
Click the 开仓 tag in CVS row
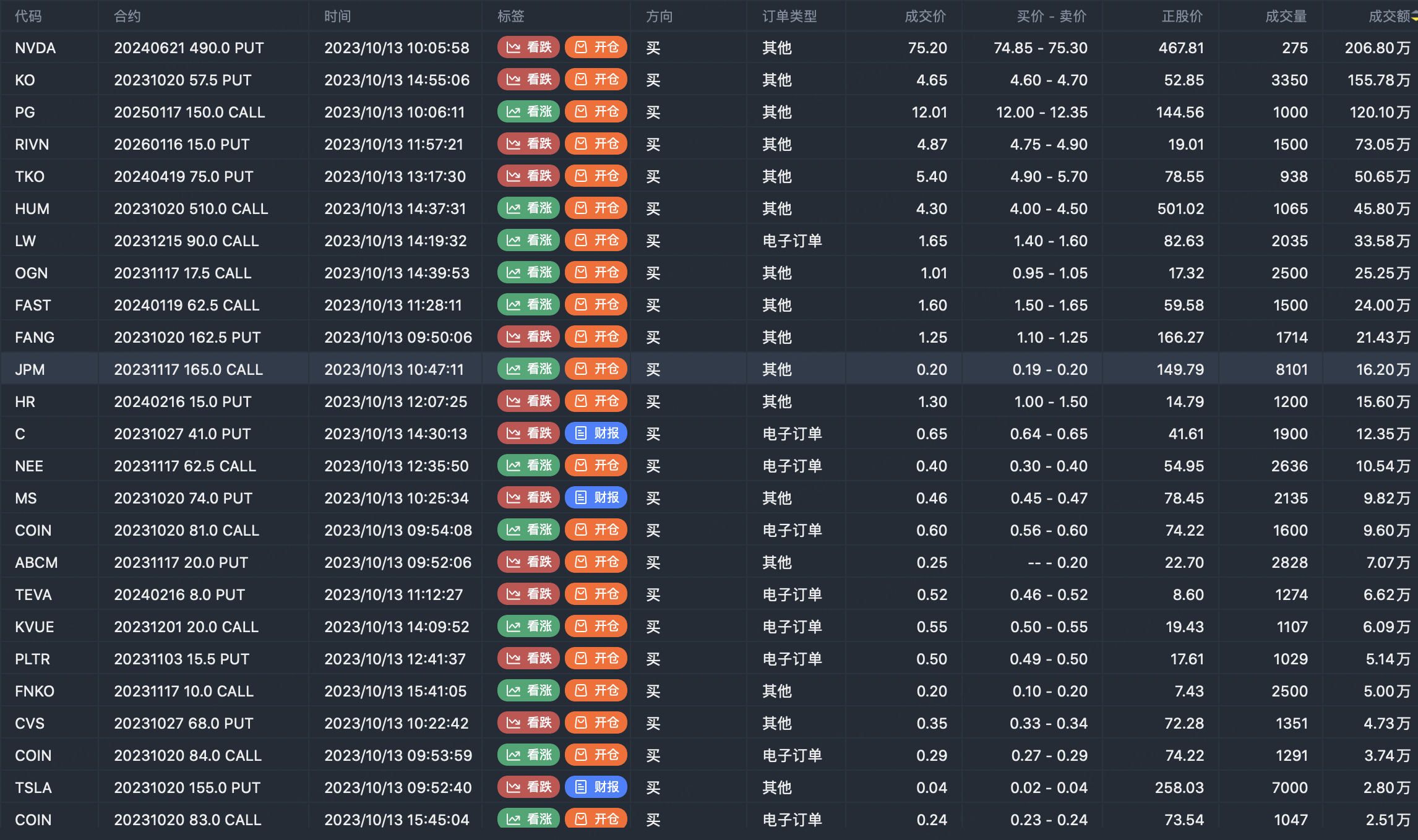tap(596, 722)
